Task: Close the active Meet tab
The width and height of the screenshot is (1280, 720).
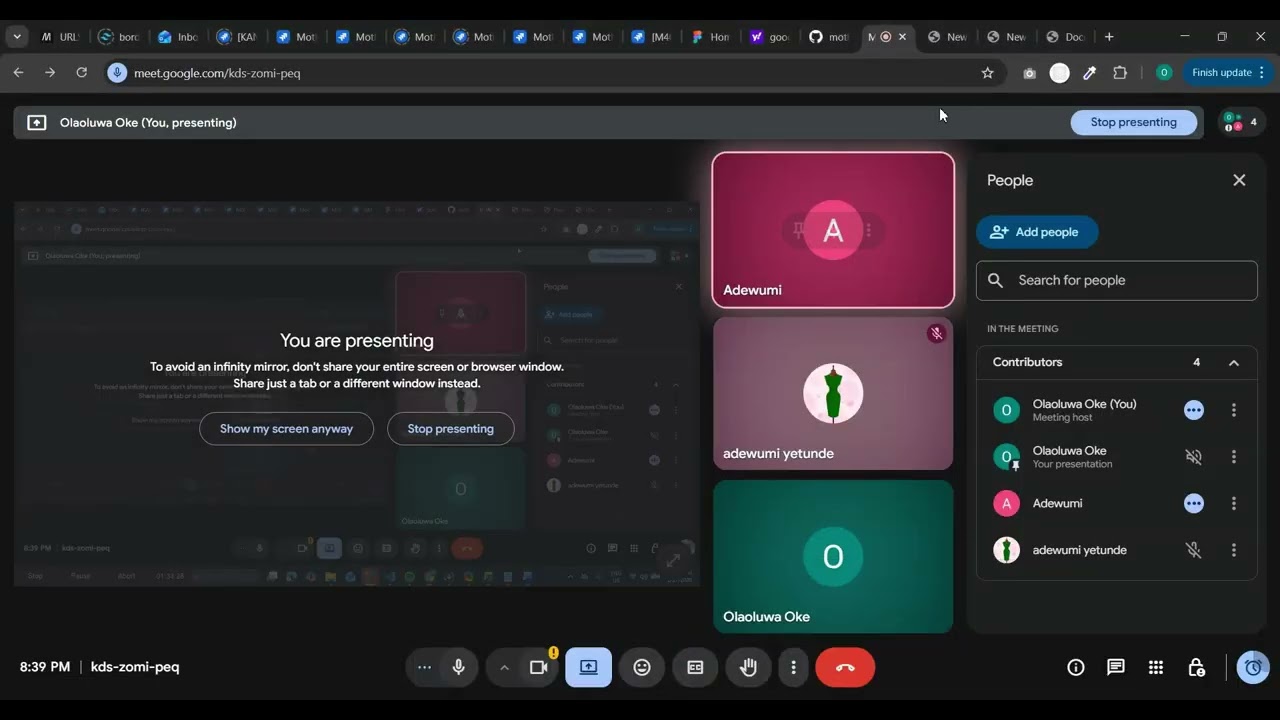Action: 902,37
